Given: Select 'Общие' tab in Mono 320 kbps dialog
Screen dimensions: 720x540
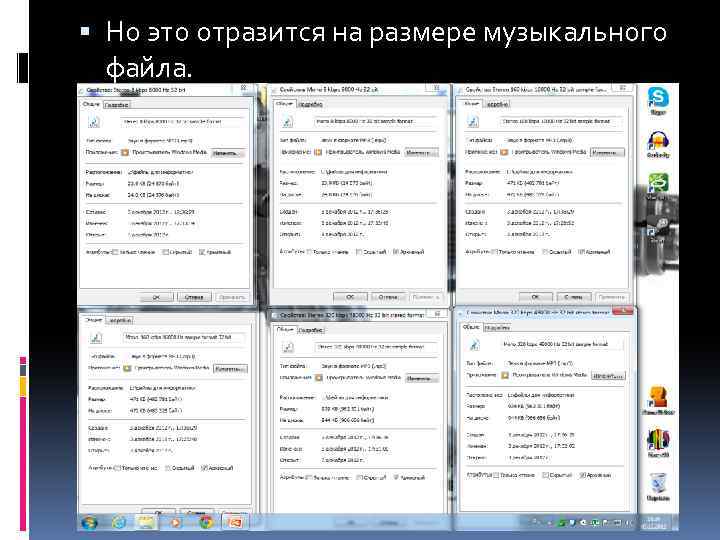Looking at the screenshot, I should click(471, 327).
